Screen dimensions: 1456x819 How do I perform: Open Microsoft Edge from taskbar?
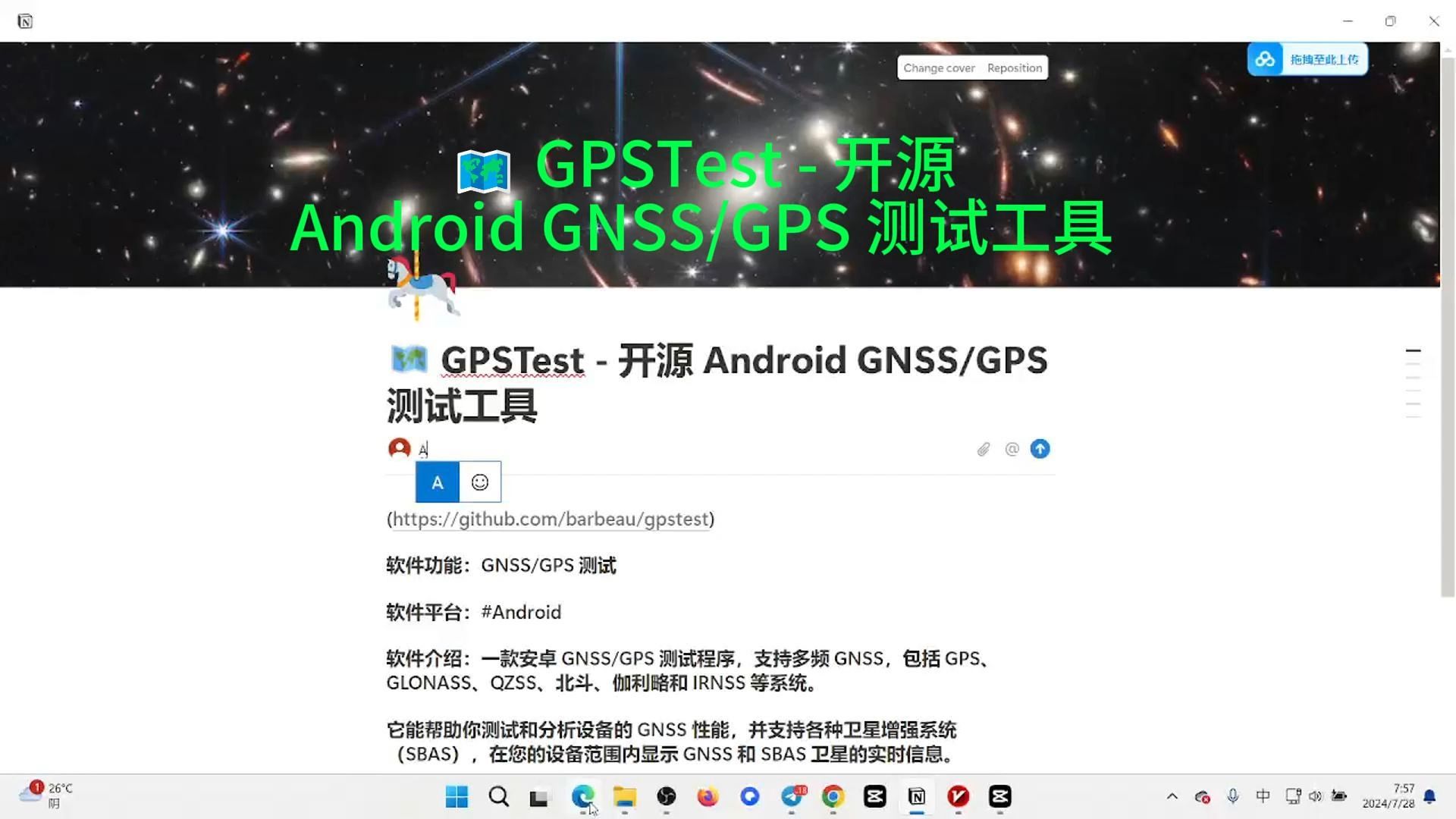coord(582,797)
